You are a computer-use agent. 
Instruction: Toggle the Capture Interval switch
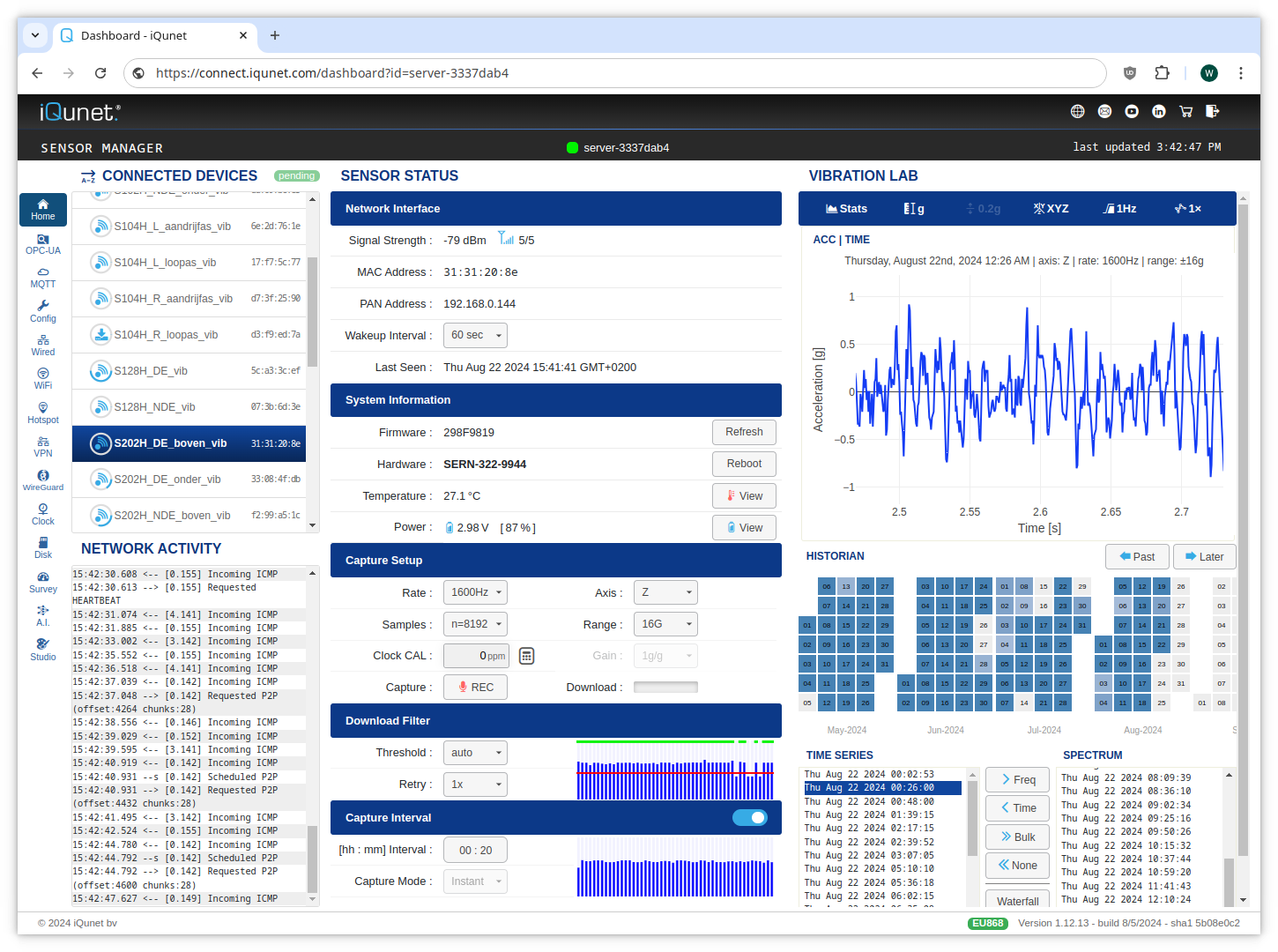(x=750, y=817)
